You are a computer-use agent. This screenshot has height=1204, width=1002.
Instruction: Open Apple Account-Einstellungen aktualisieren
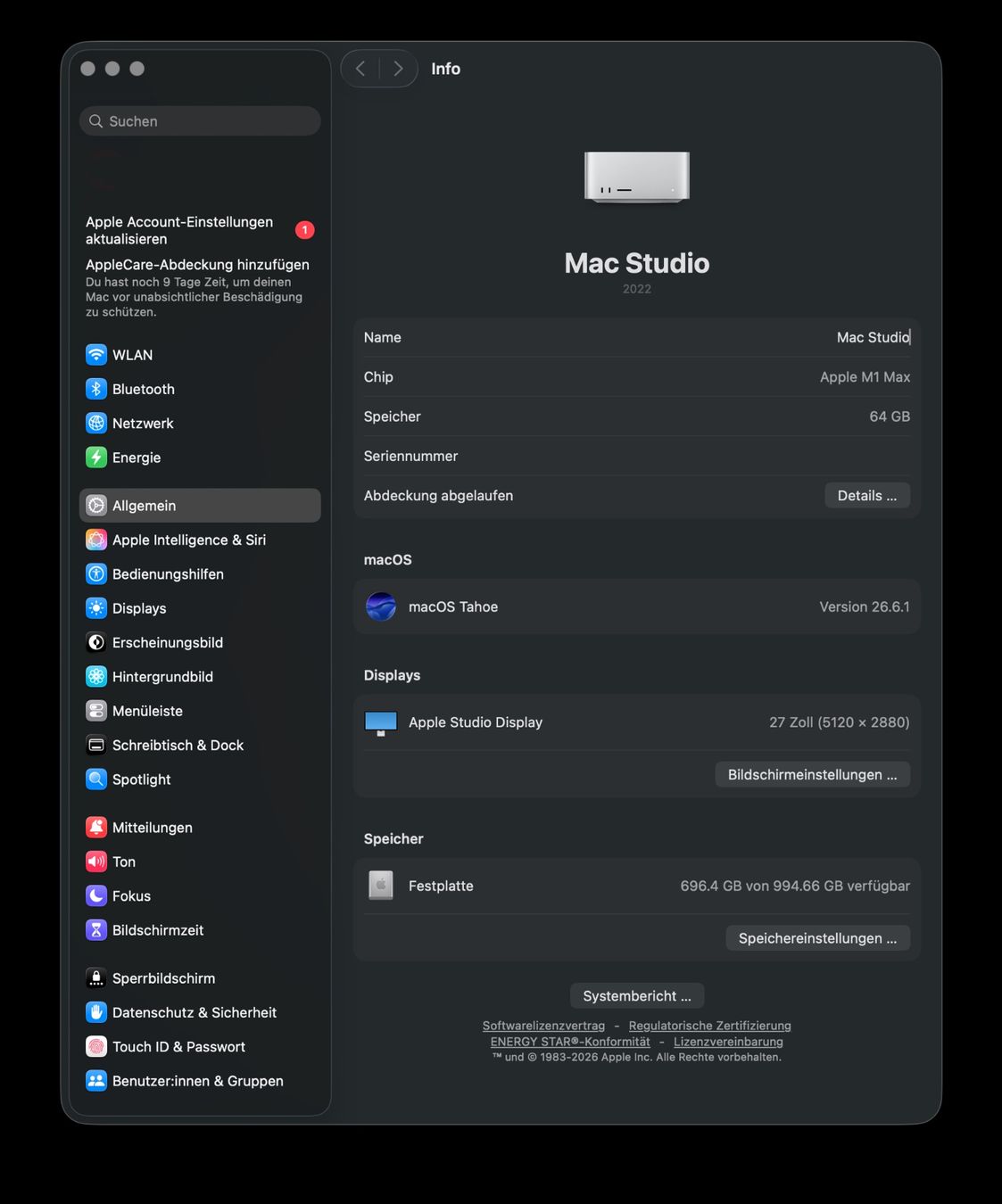tap(179, 230)
